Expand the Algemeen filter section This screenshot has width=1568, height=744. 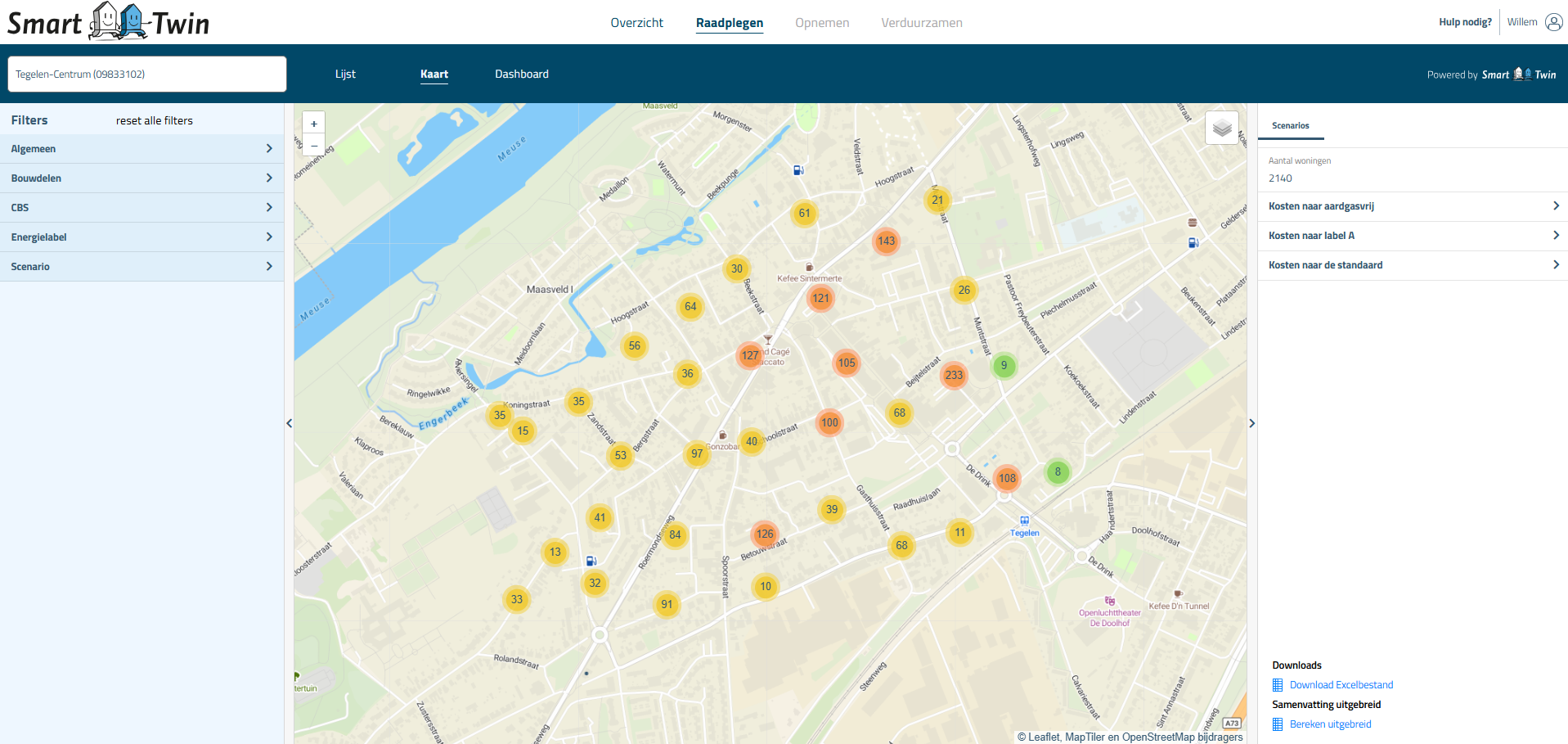[142, 149]
